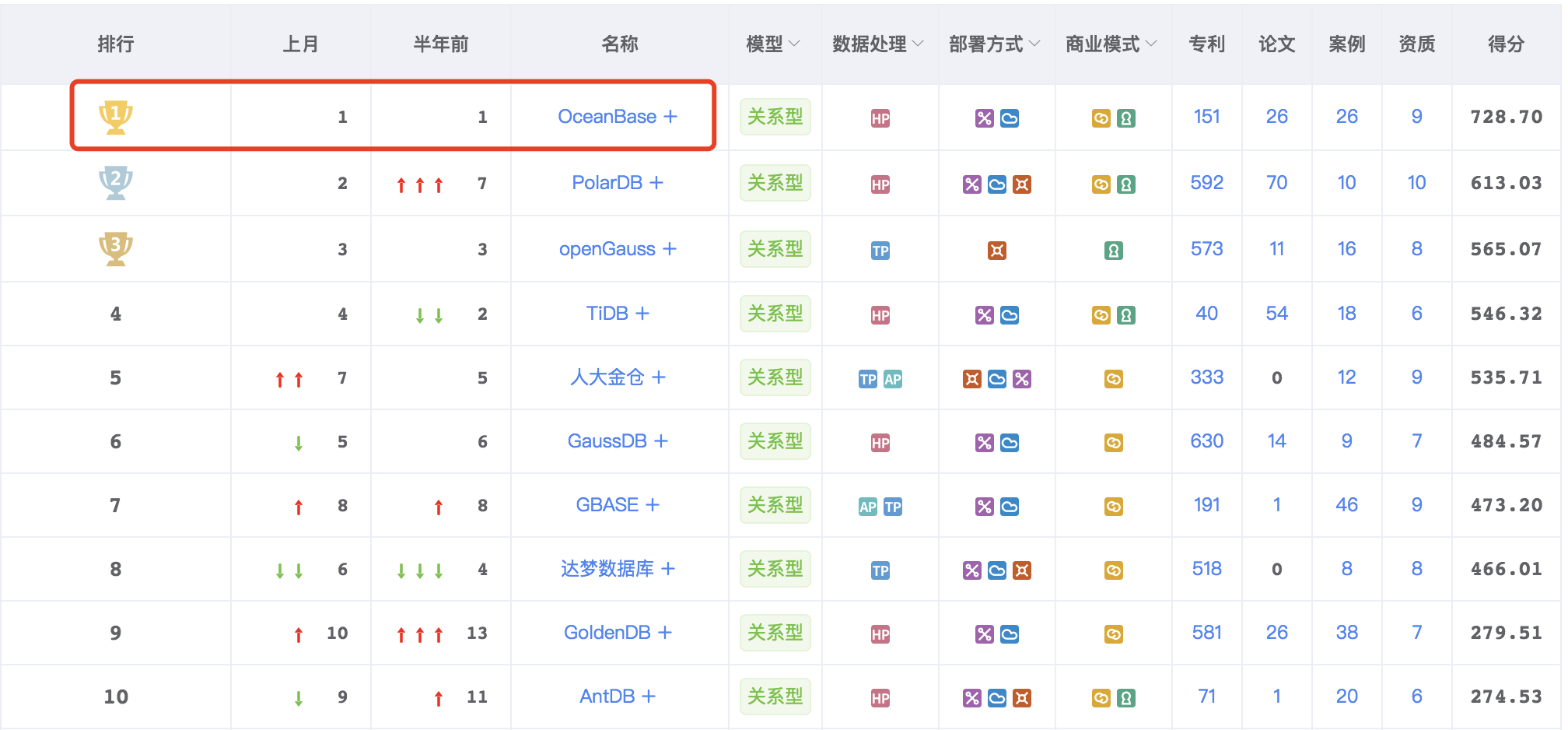The image size is (1568, 730).
Task: Click the 关系型 tag in GBASE row
Action: pyautogui.click(x=775, y=505)
